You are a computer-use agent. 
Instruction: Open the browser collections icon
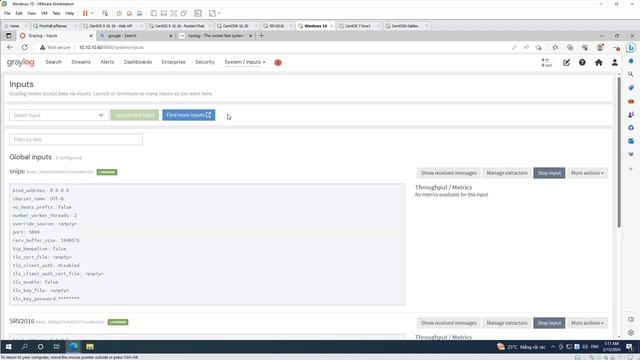pos(570,48)
